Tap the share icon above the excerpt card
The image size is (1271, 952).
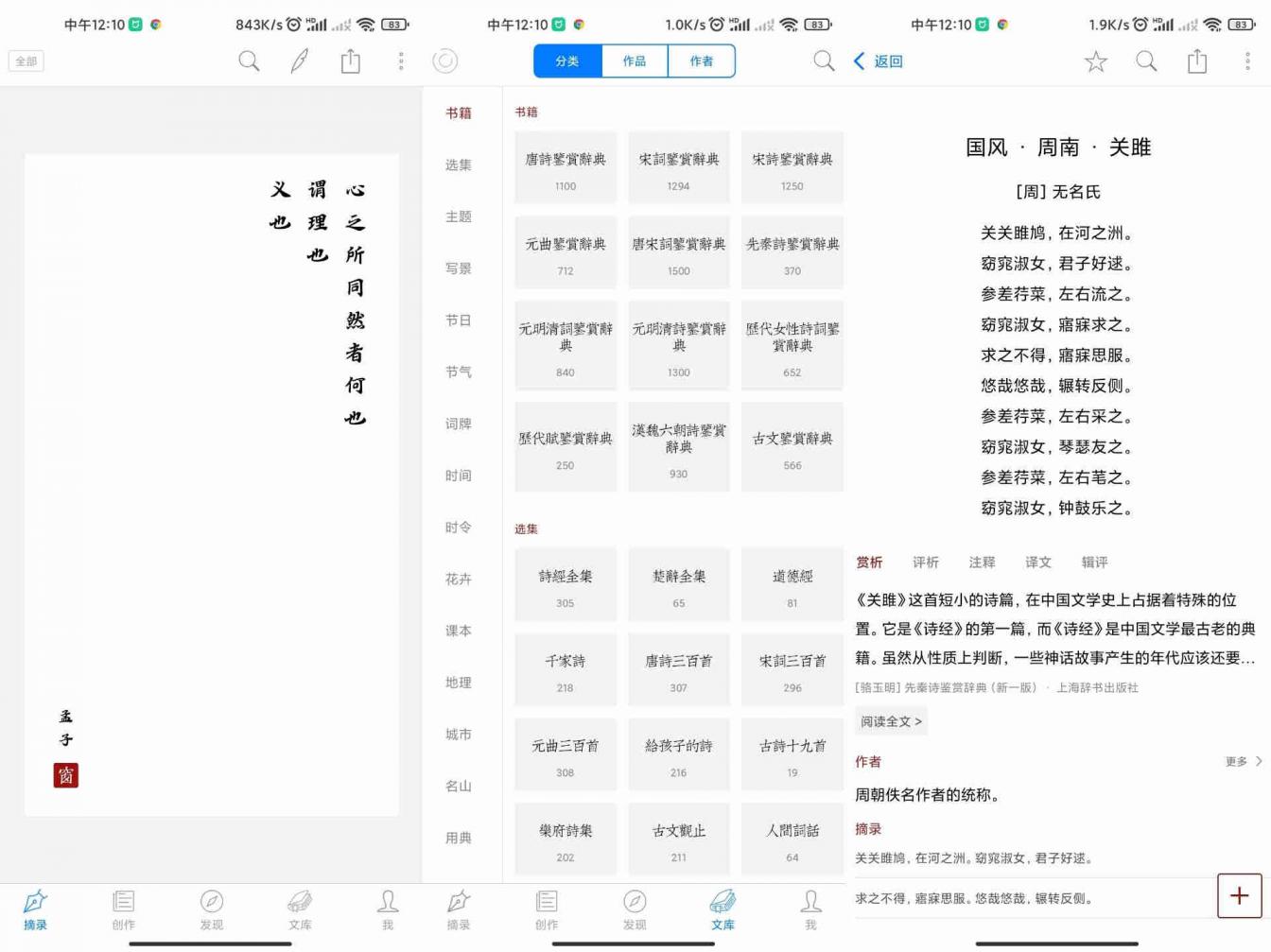click(x=350, y=61)
